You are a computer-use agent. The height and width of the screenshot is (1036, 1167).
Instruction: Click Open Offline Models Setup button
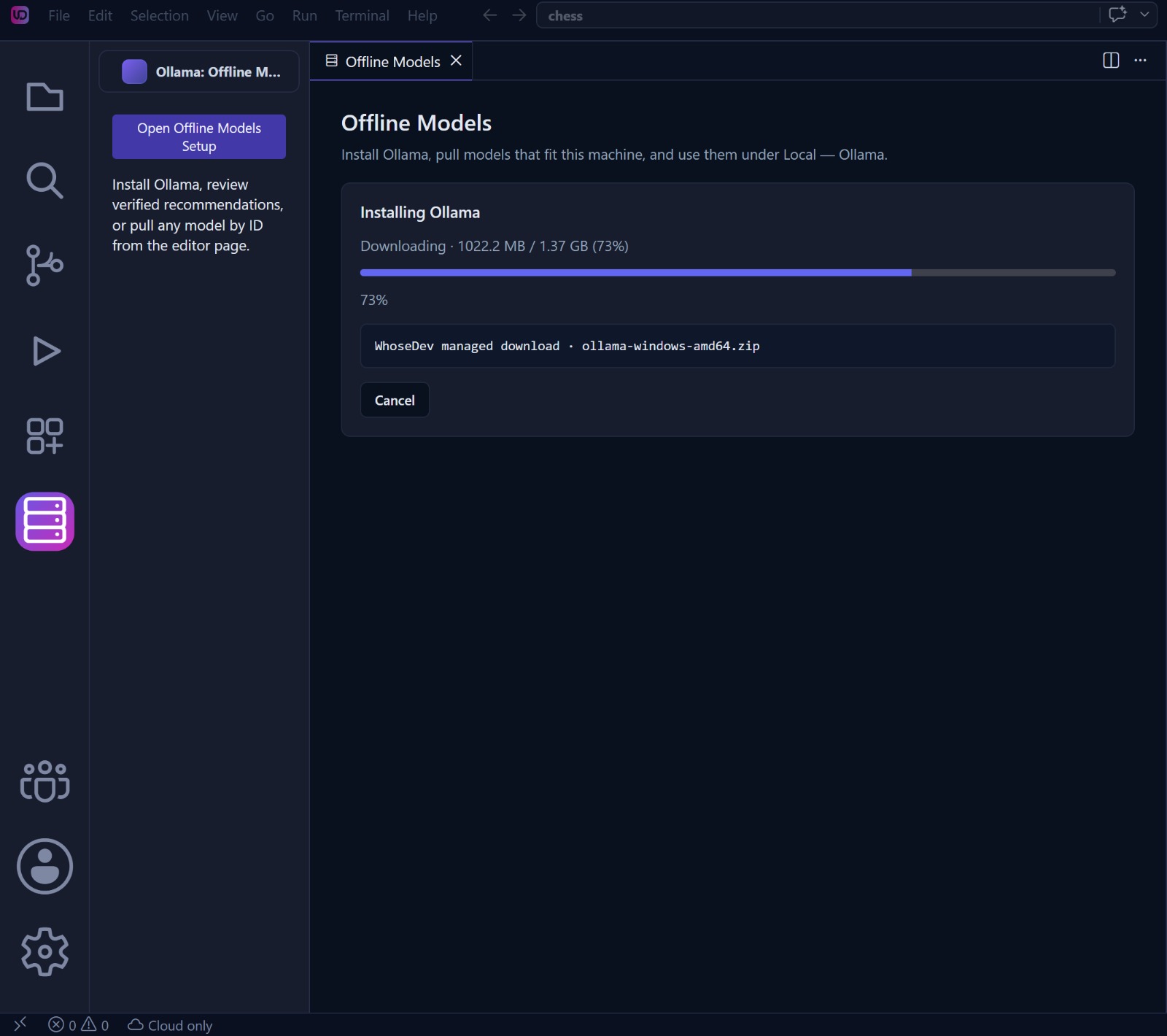click(x=199, y=136)
